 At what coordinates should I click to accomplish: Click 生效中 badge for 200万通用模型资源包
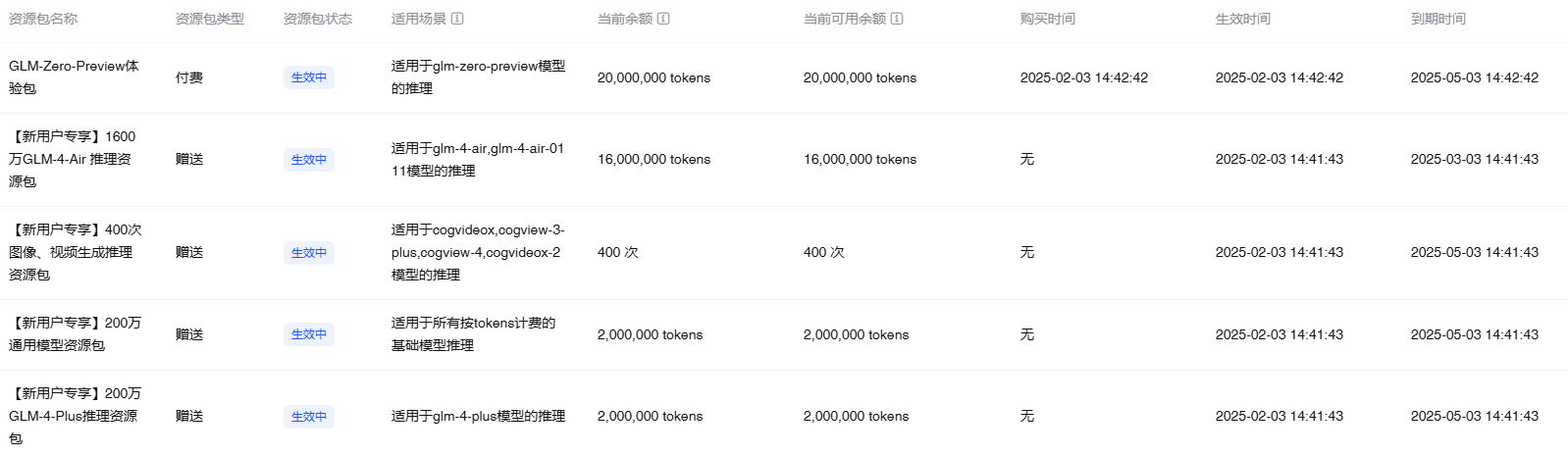pos(309,334)
